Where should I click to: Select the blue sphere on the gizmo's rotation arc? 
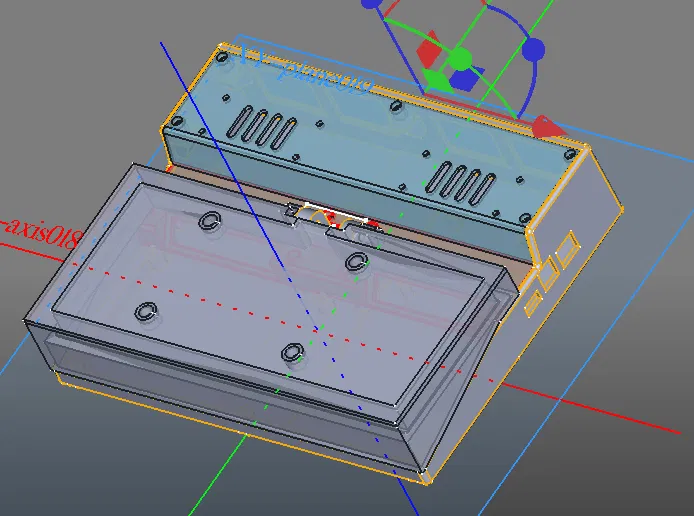coord(533,50)
